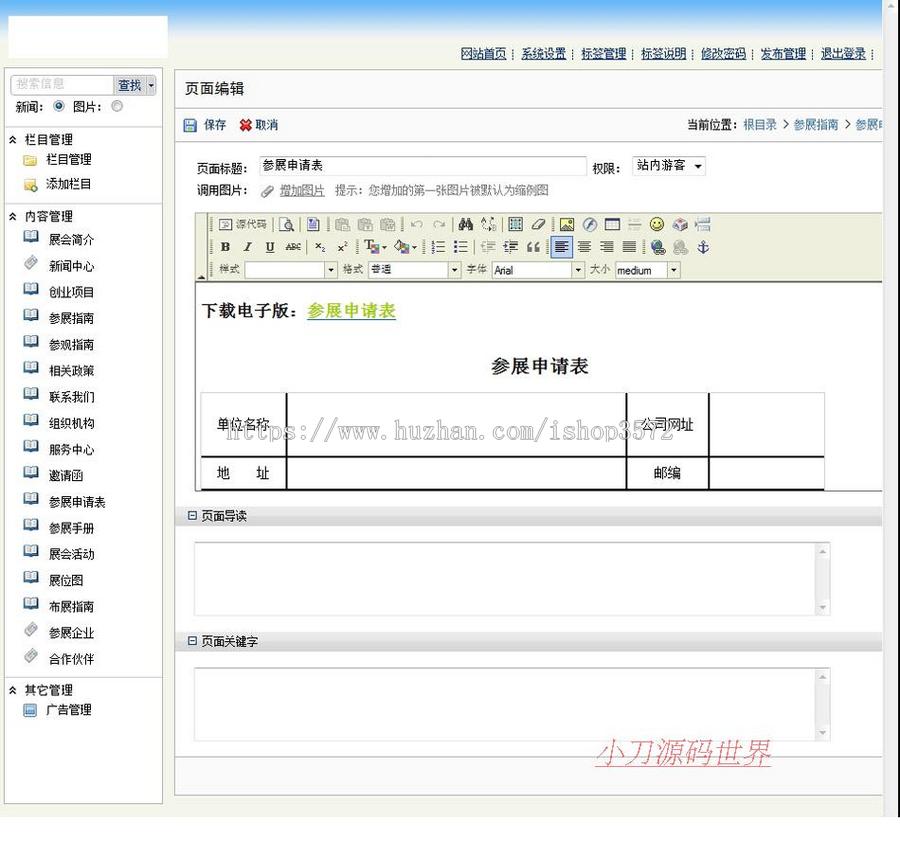Click the 查找 search button

coord(130,86)
